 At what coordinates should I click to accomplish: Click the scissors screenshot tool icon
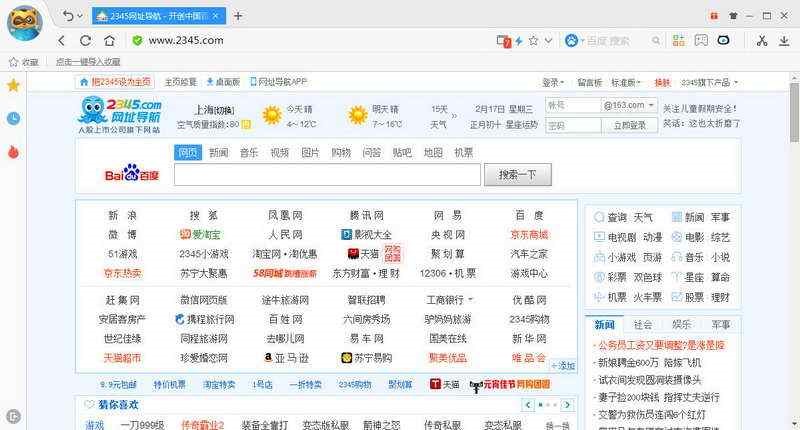(x=760, y=41)
